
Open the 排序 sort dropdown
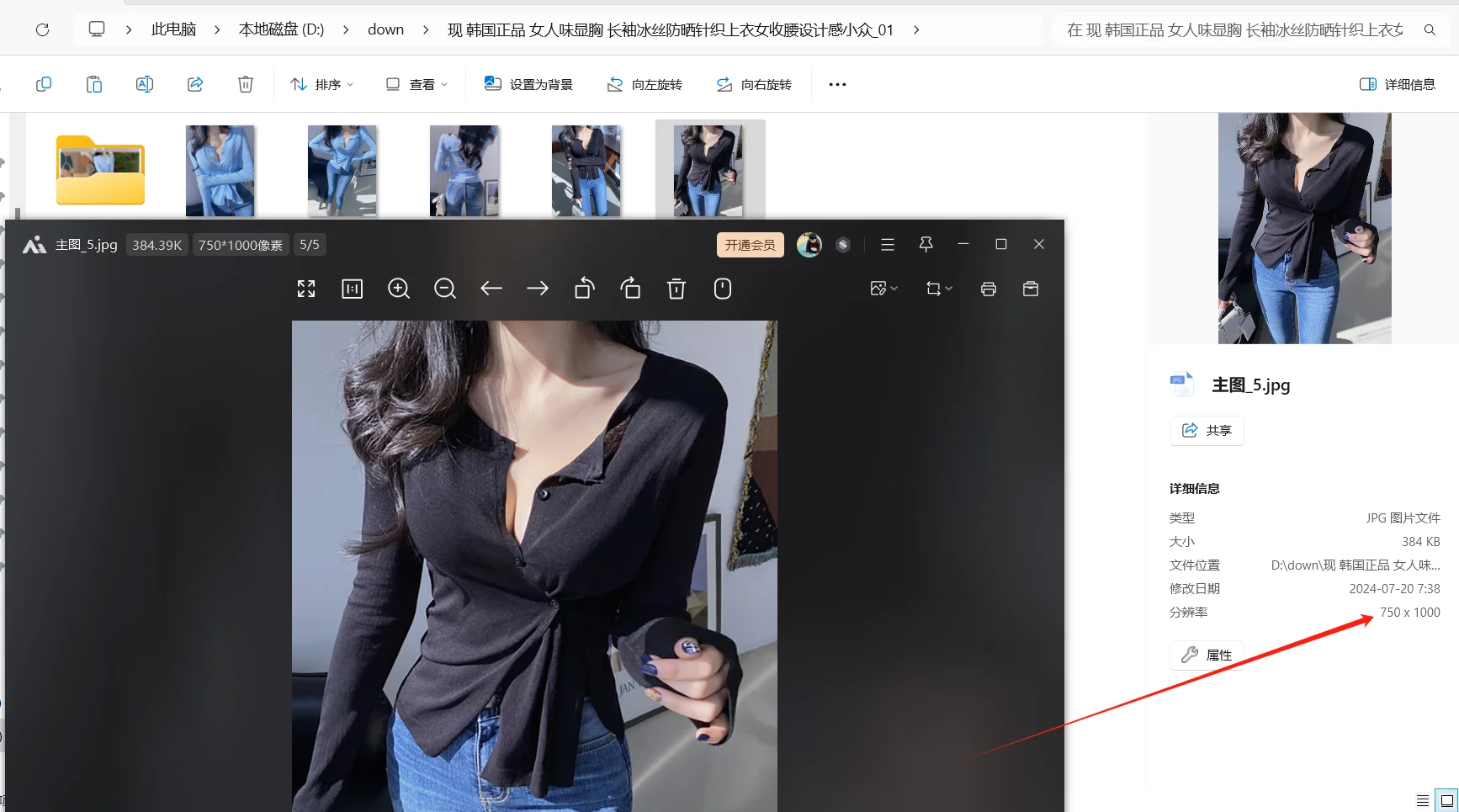point(321,84)
